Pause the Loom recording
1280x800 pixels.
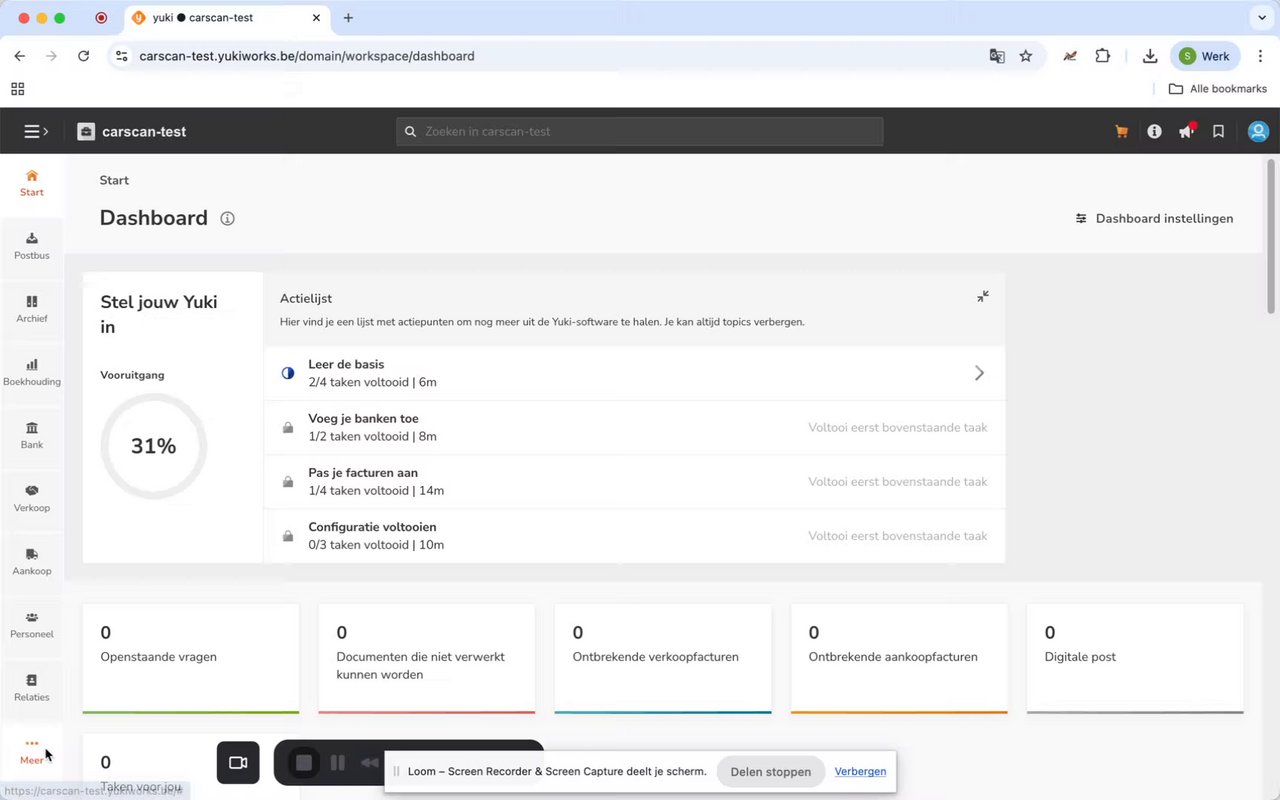(x=338, y=763)
